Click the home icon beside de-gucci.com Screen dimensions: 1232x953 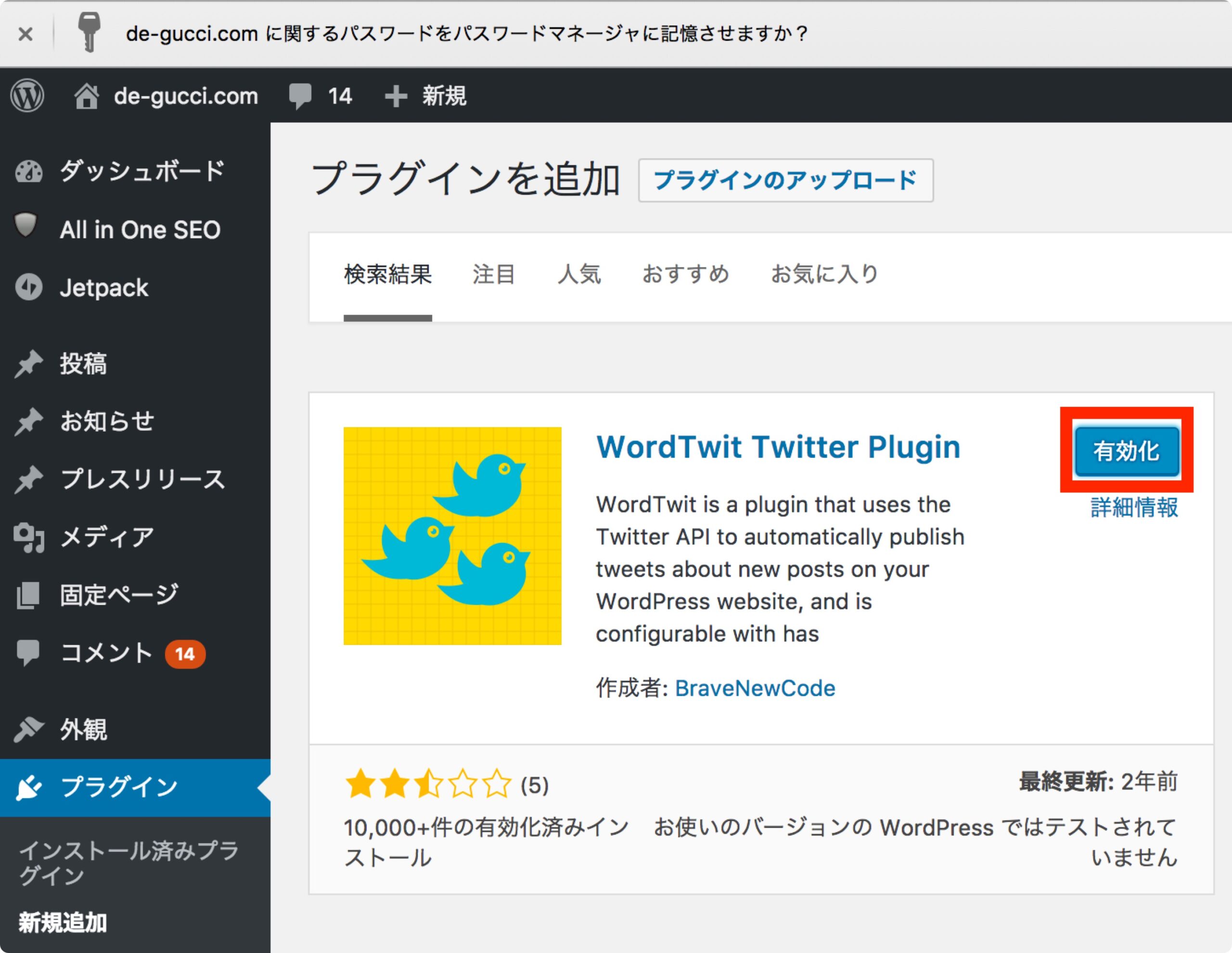86,96
